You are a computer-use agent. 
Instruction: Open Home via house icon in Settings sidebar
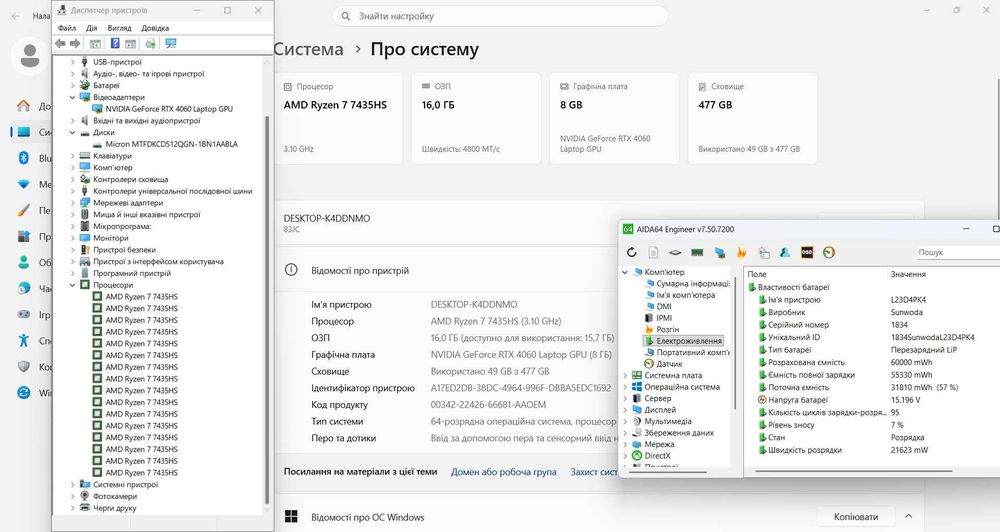click(24, 106)
